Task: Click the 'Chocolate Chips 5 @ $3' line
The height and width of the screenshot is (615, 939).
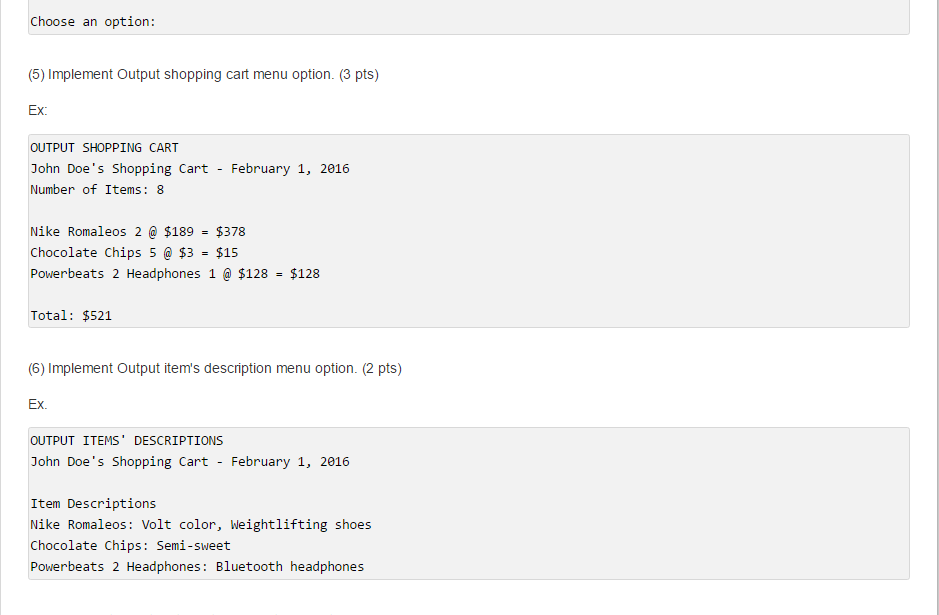Action: pos(134,253)
